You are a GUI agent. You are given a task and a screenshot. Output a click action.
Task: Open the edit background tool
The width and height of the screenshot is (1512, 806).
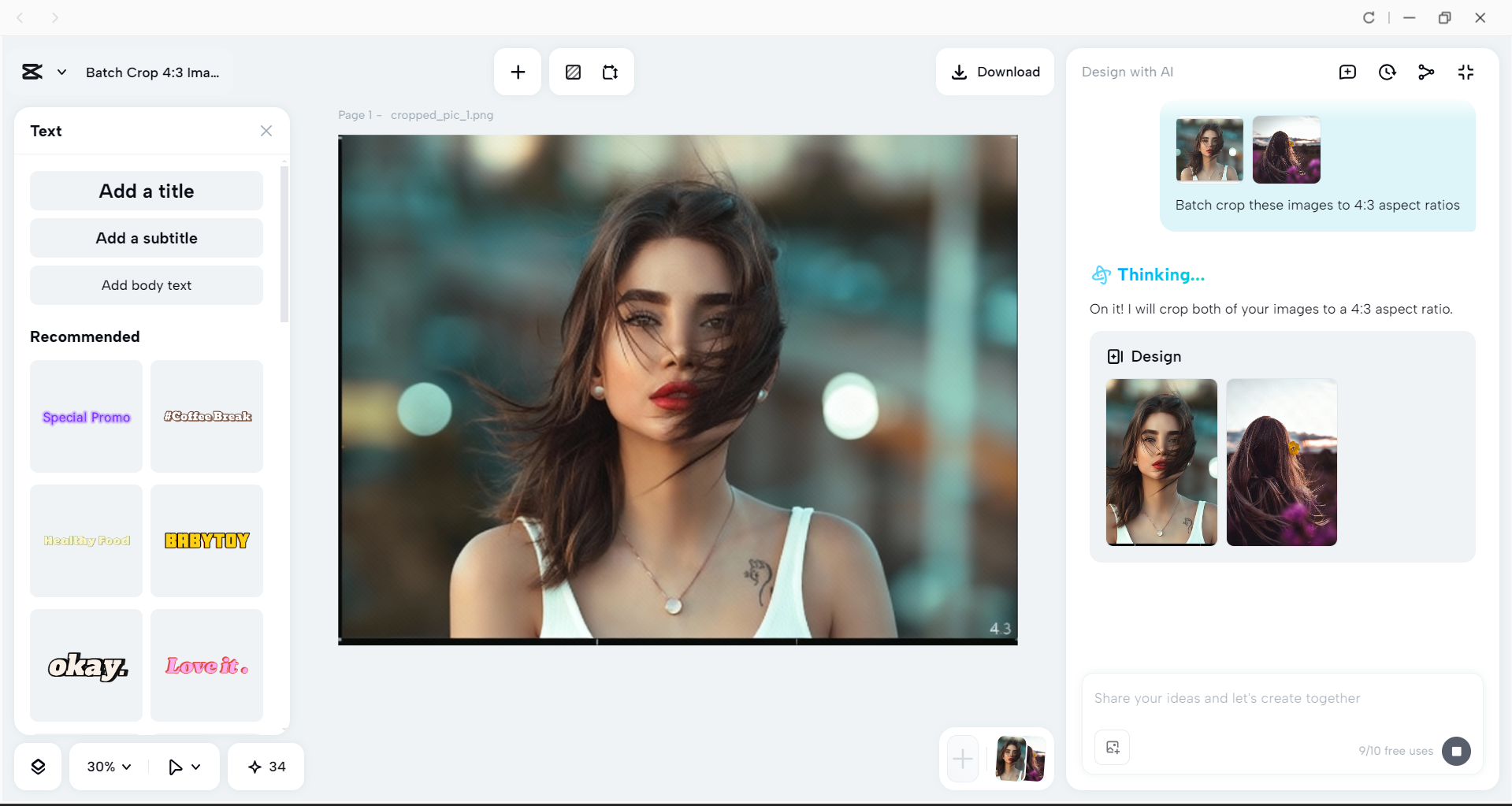(573, 72)
